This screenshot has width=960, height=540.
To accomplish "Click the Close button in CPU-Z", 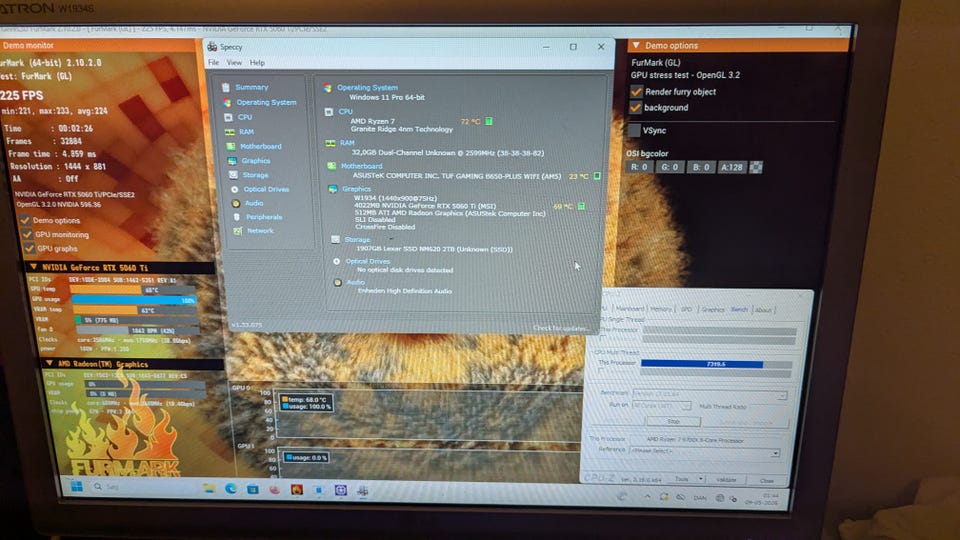I will 767,481.
